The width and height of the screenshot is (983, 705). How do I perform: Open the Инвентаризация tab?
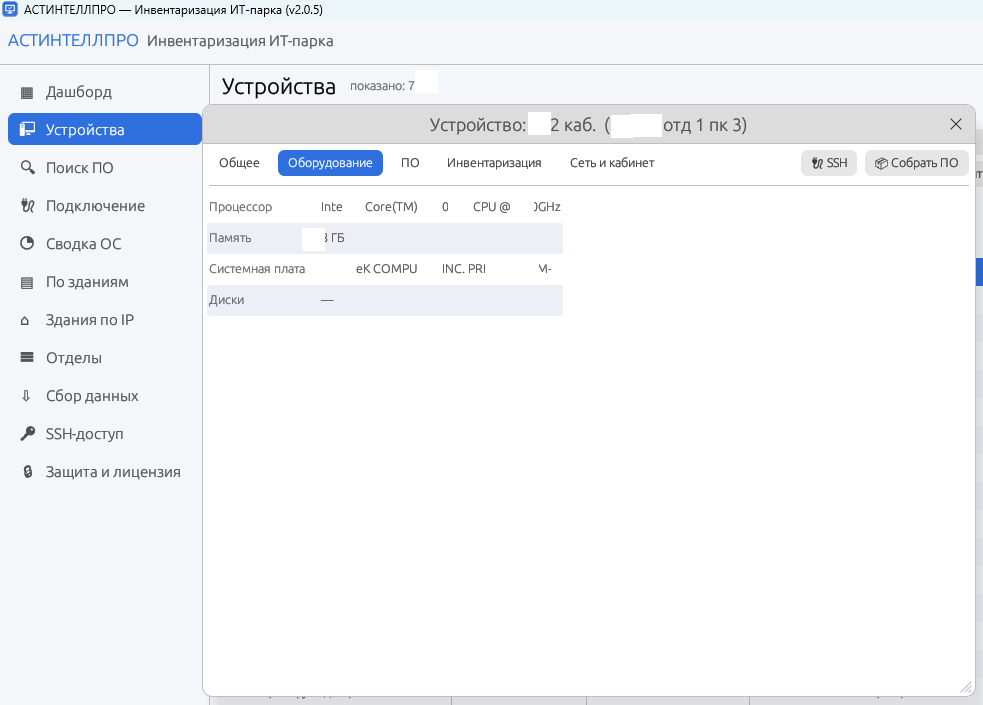(x=494, y=163)
